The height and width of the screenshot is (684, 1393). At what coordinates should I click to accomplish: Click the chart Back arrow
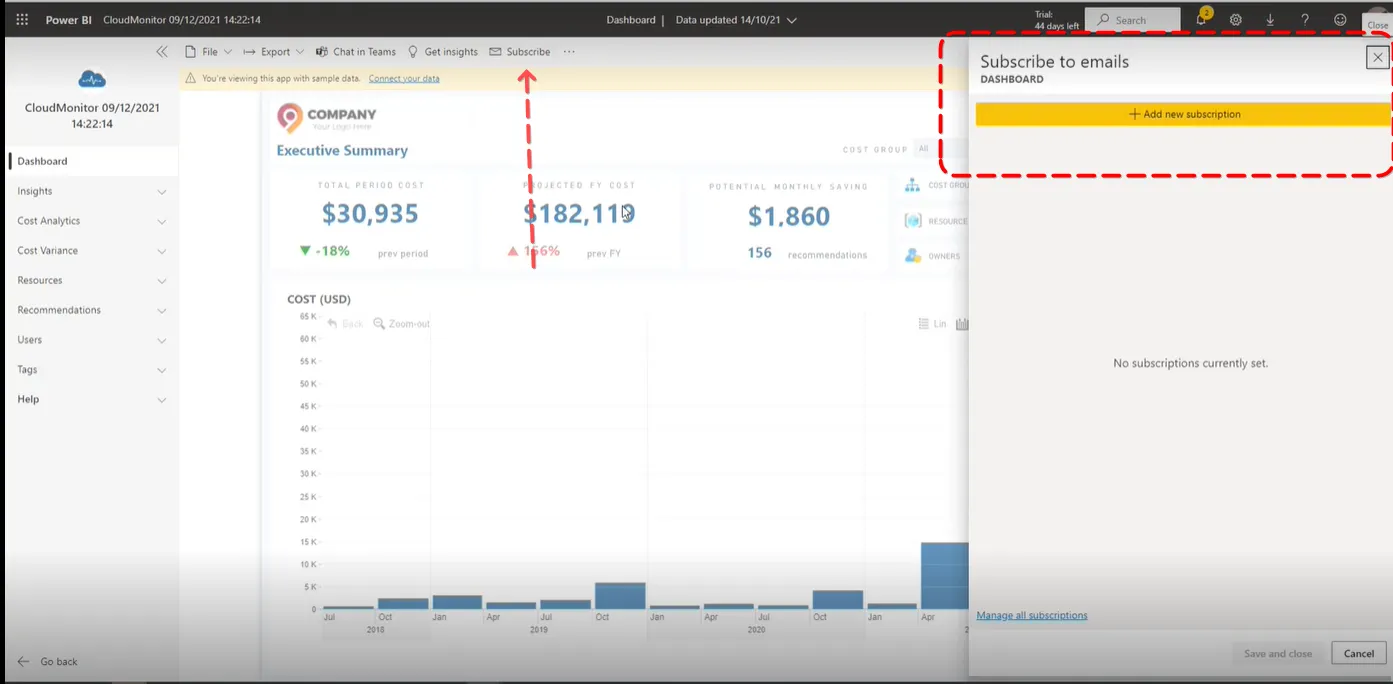[332, 324]
